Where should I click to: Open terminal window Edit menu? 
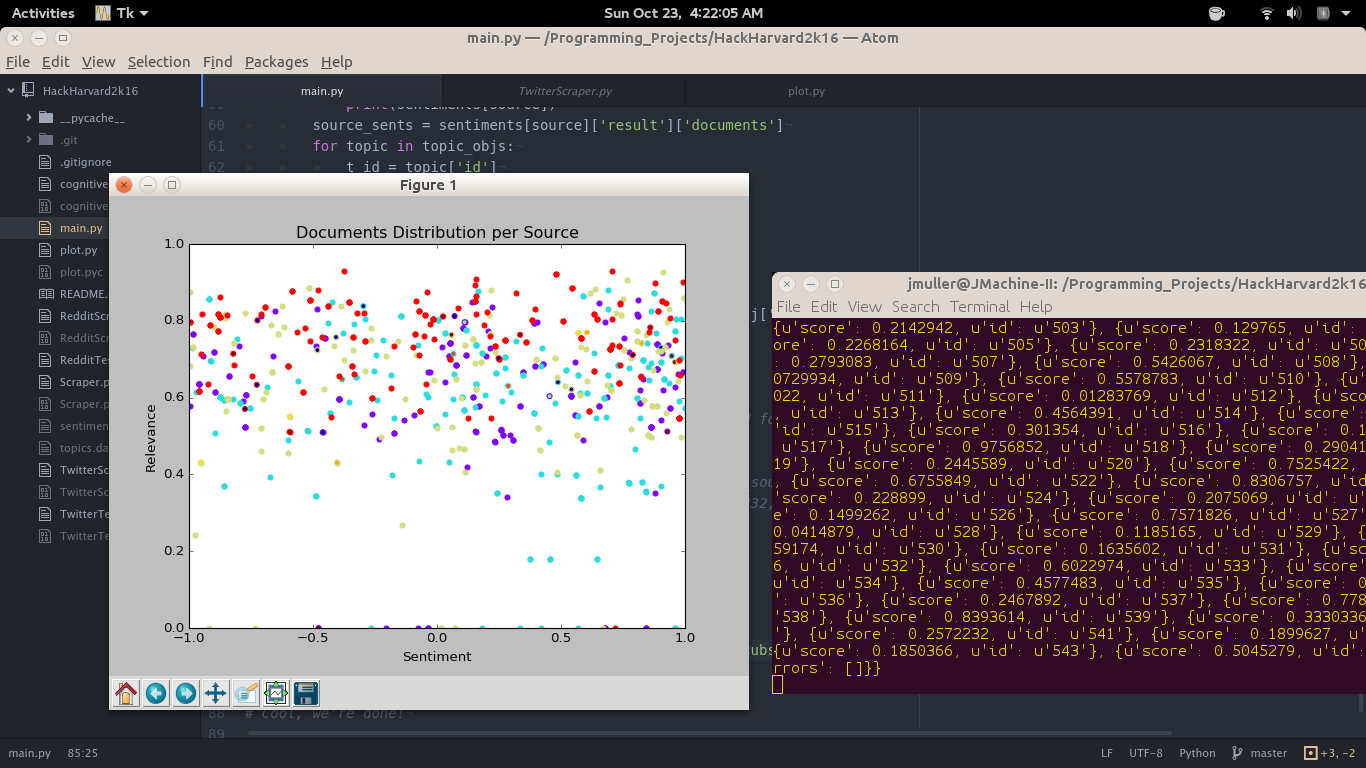click(824, 307)
